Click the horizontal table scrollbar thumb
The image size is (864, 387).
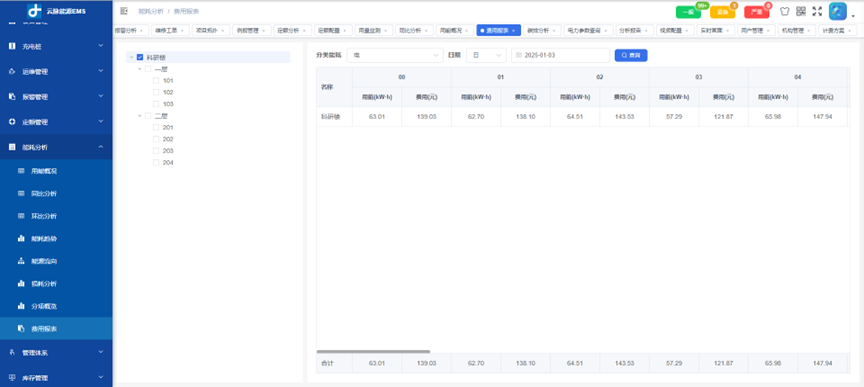(x=373, y=351)
